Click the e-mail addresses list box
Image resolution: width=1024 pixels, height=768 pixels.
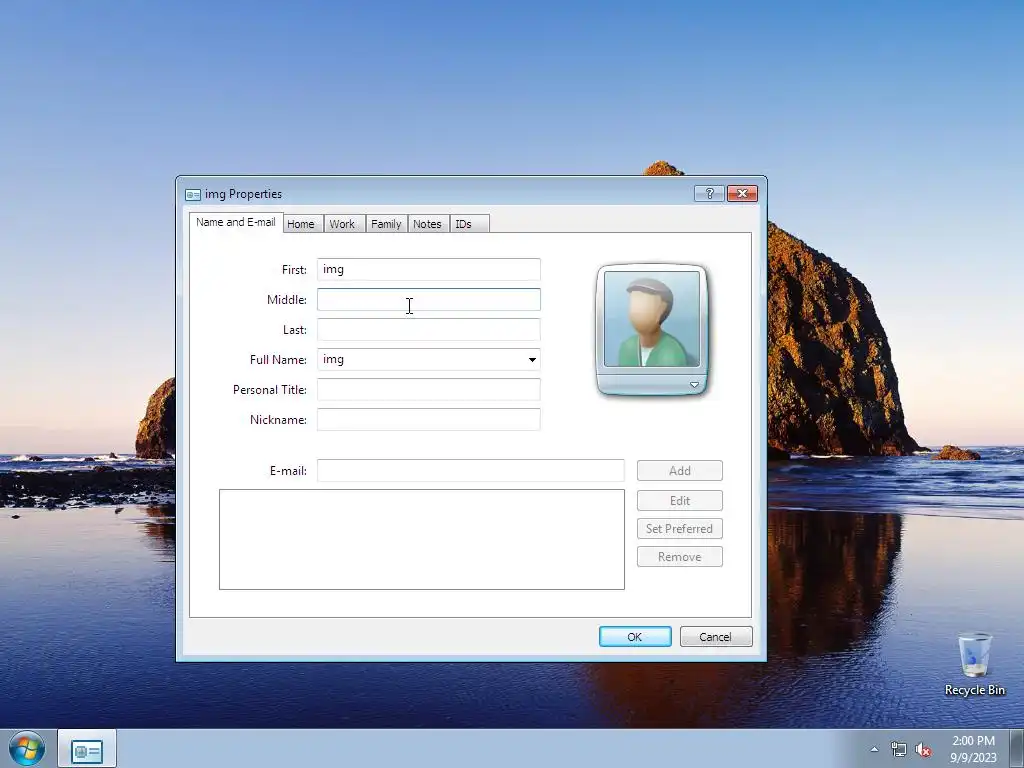tap(422, 539)
